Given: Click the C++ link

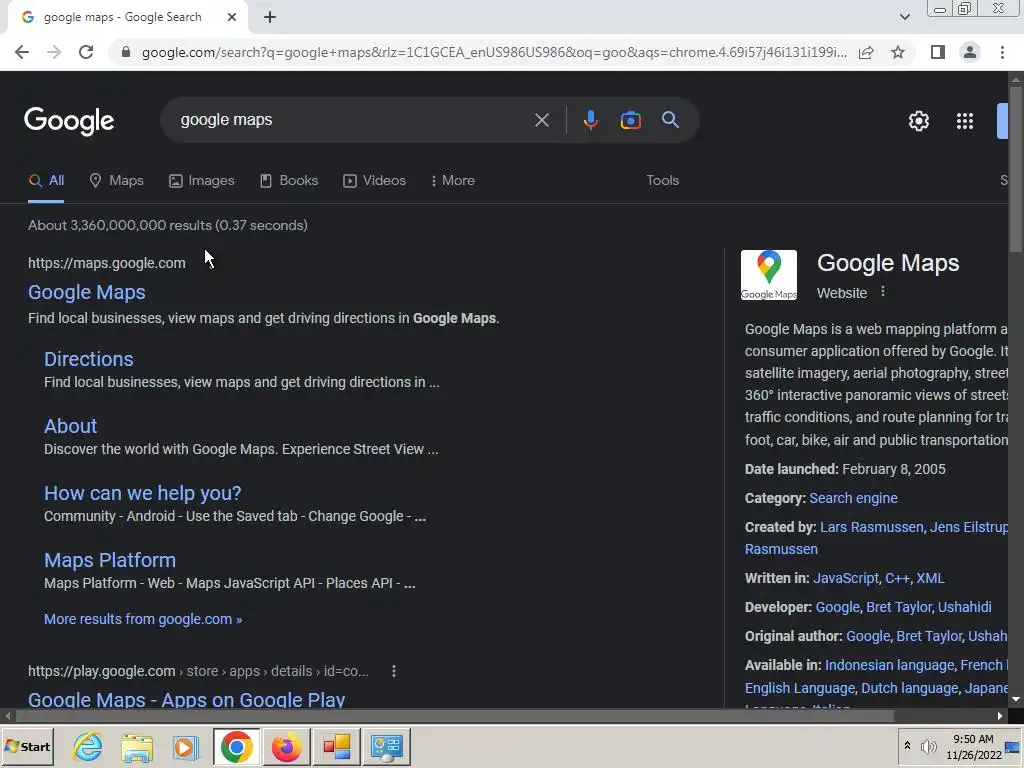Looking at the screenshot, I should [x=897, y=579].
